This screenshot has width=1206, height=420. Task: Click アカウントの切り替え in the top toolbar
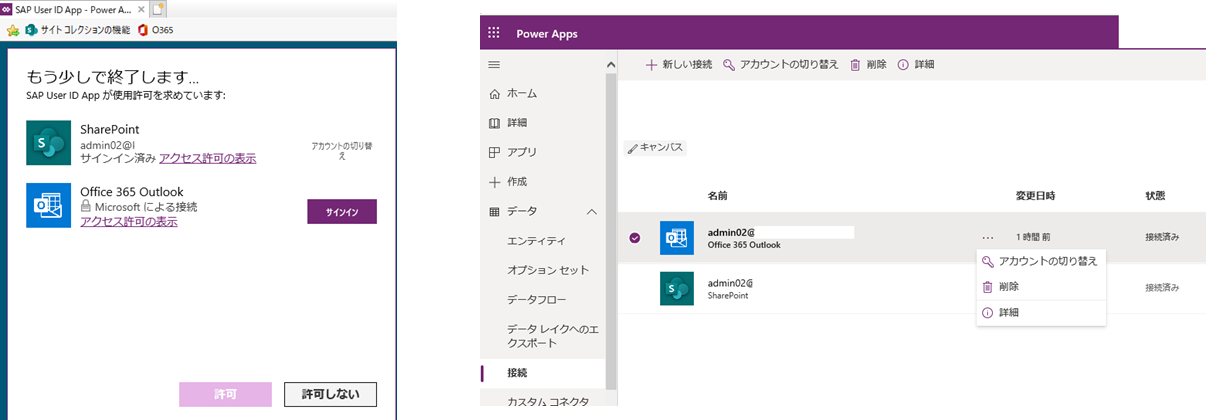pos(781,64)
